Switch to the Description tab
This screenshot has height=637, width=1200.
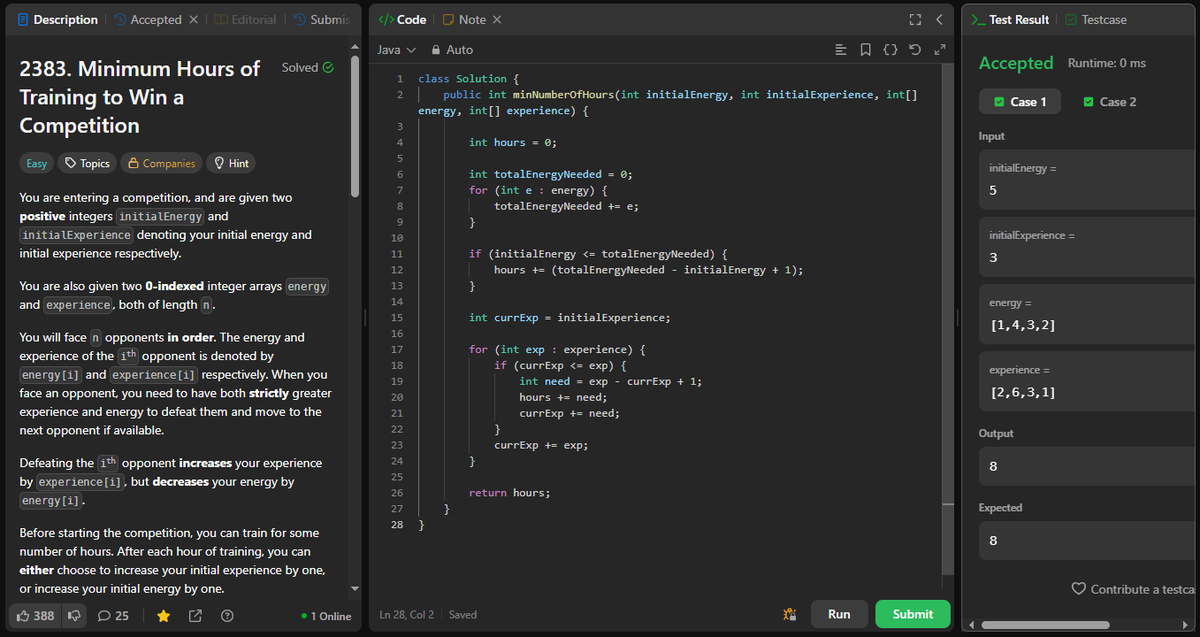[57, 20]
